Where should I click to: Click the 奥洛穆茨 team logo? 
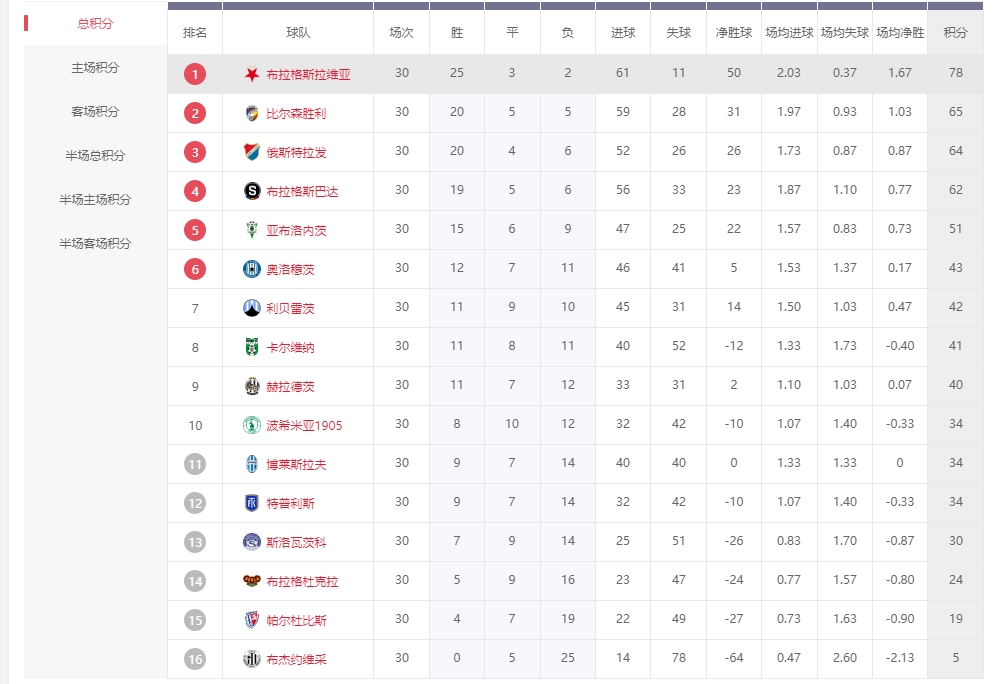click(252, 269)
